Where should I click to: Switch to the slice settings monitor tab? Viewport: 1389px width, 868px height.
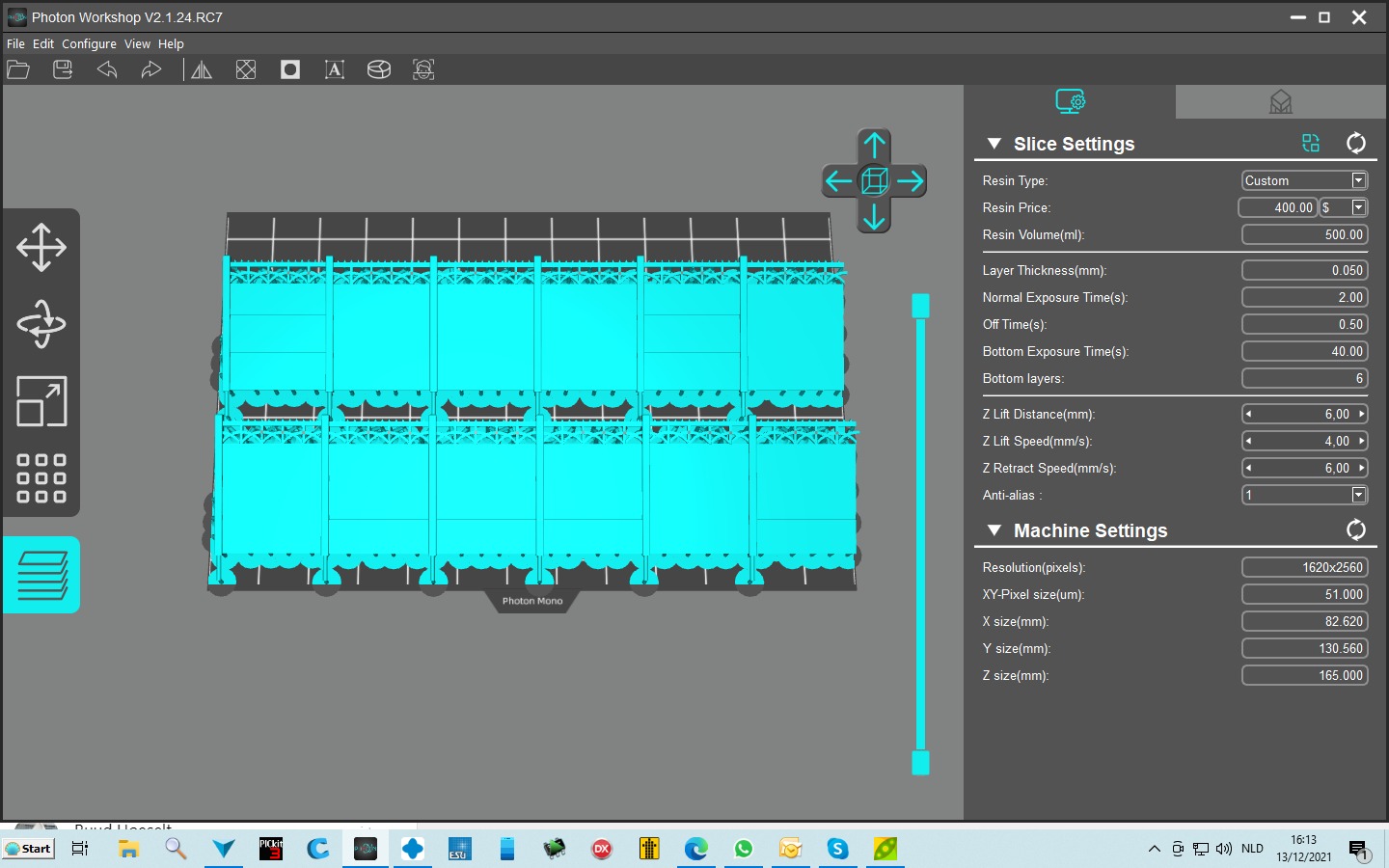pyautogui.click(x=1070, y=101)
